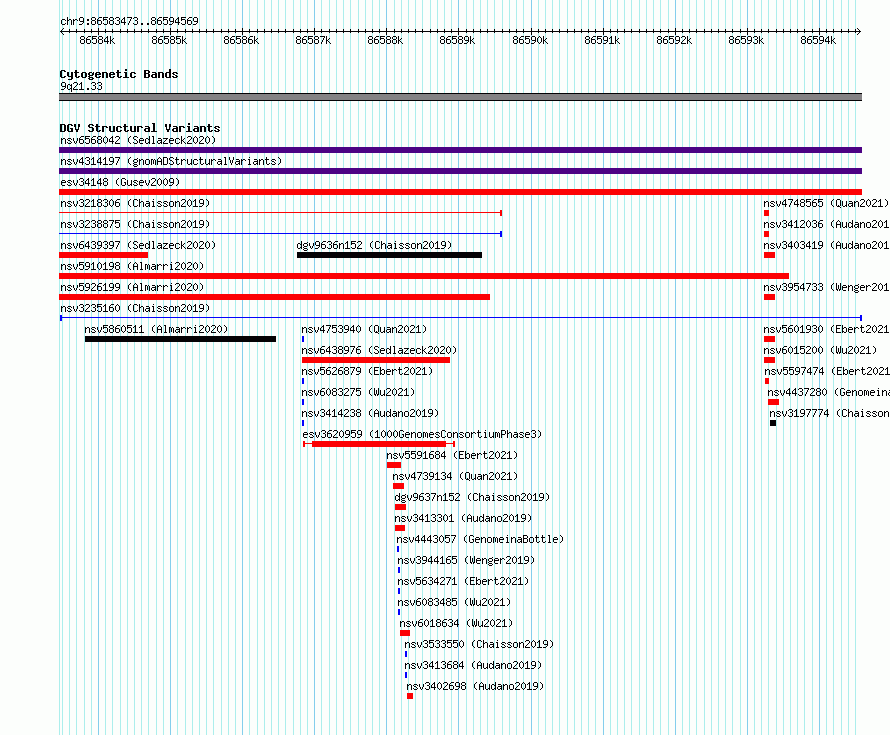
Task: Click the 86590k ruler position
Action: click(x=530, y=40)
